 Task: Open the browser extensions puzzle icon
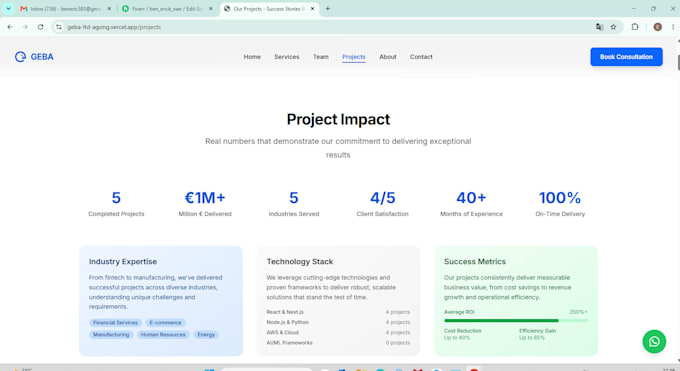pos(635,27)
